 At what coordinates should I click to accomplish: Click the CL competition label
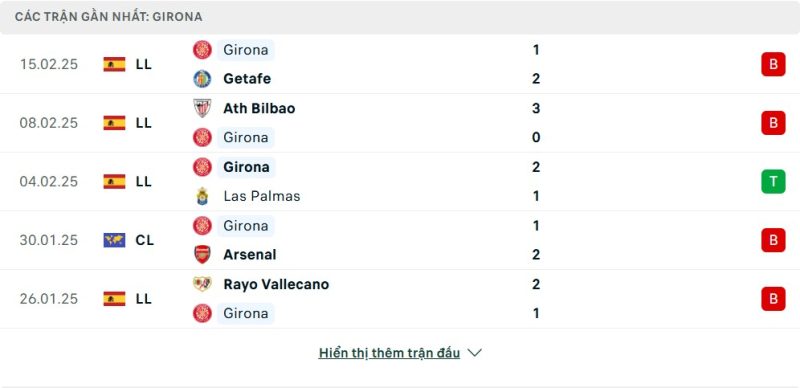[145, 240]
